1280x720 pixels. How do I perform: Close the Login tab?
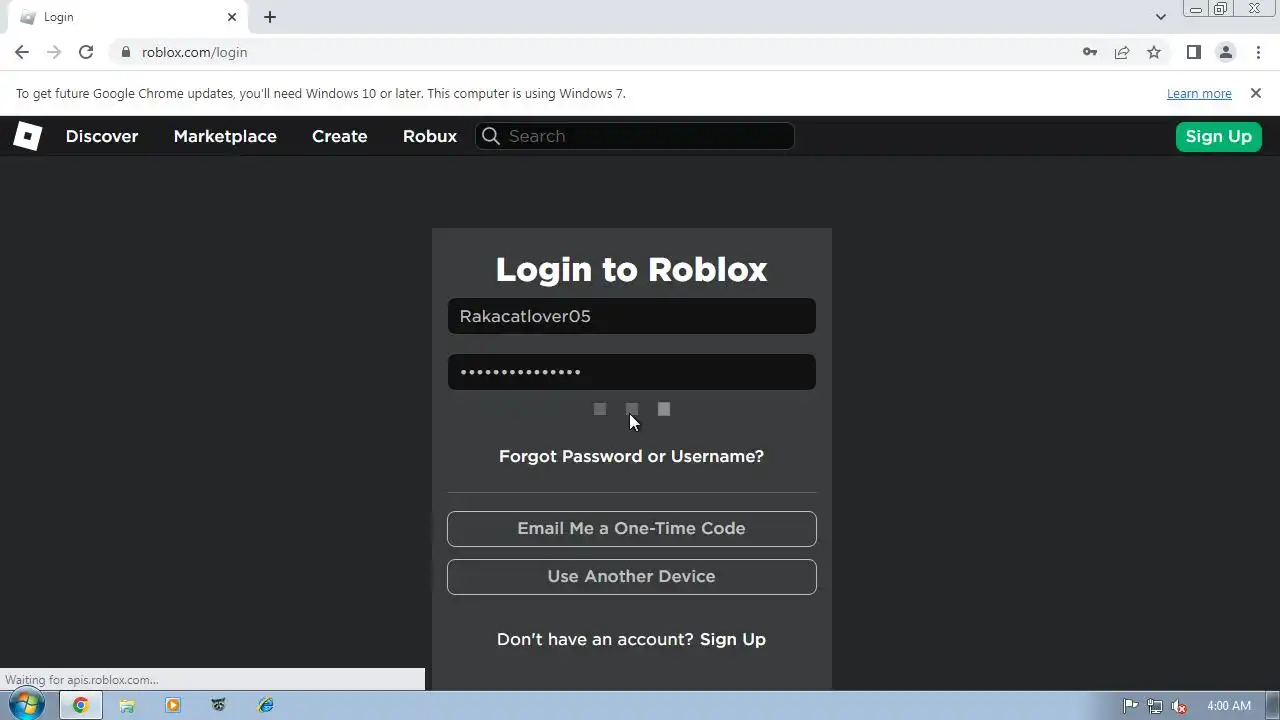[232, 17]
